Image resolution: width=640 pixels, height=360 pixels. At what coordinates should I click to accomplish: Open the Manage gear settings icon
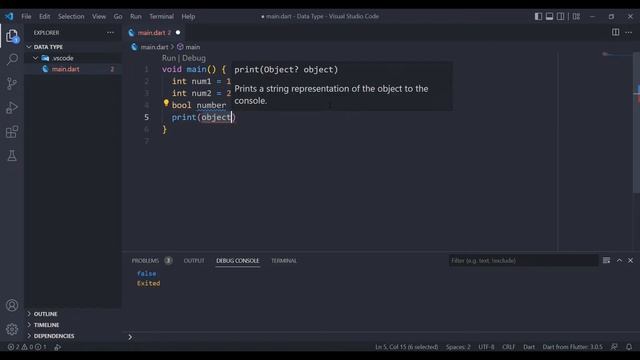[12, 329]
